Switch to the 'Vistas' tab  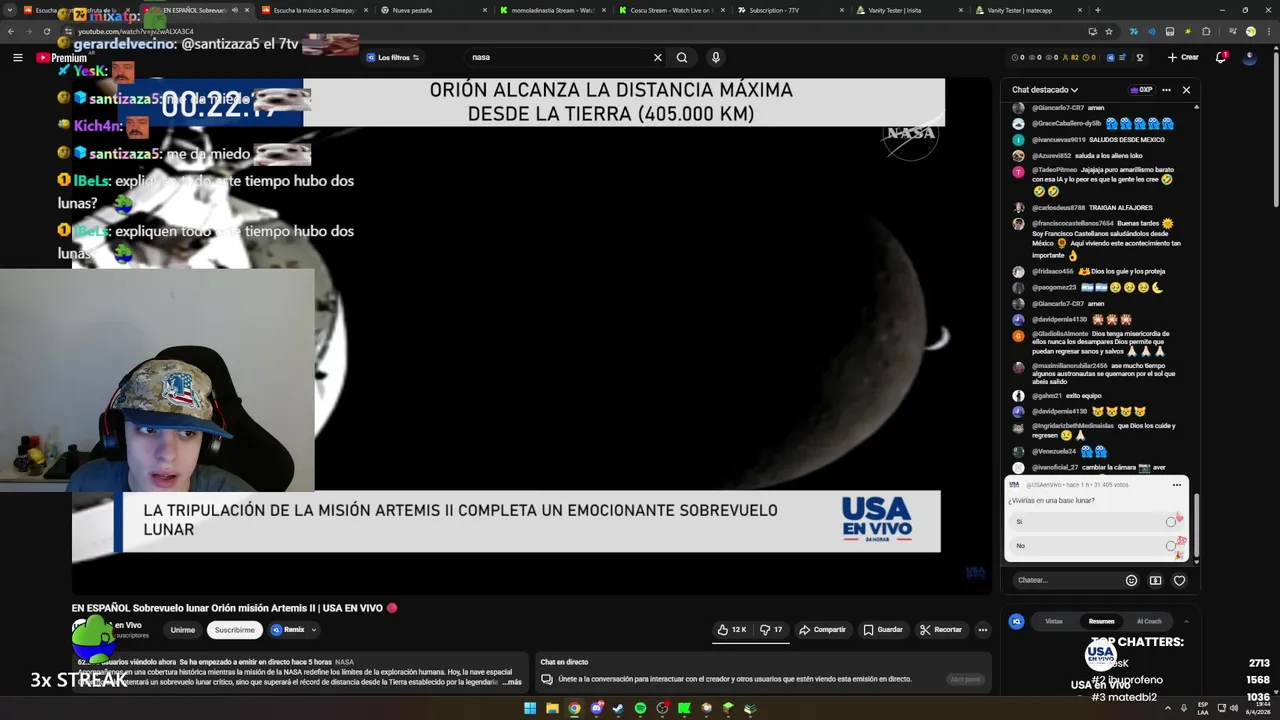pyautogui.click(x=1054, y=621)
